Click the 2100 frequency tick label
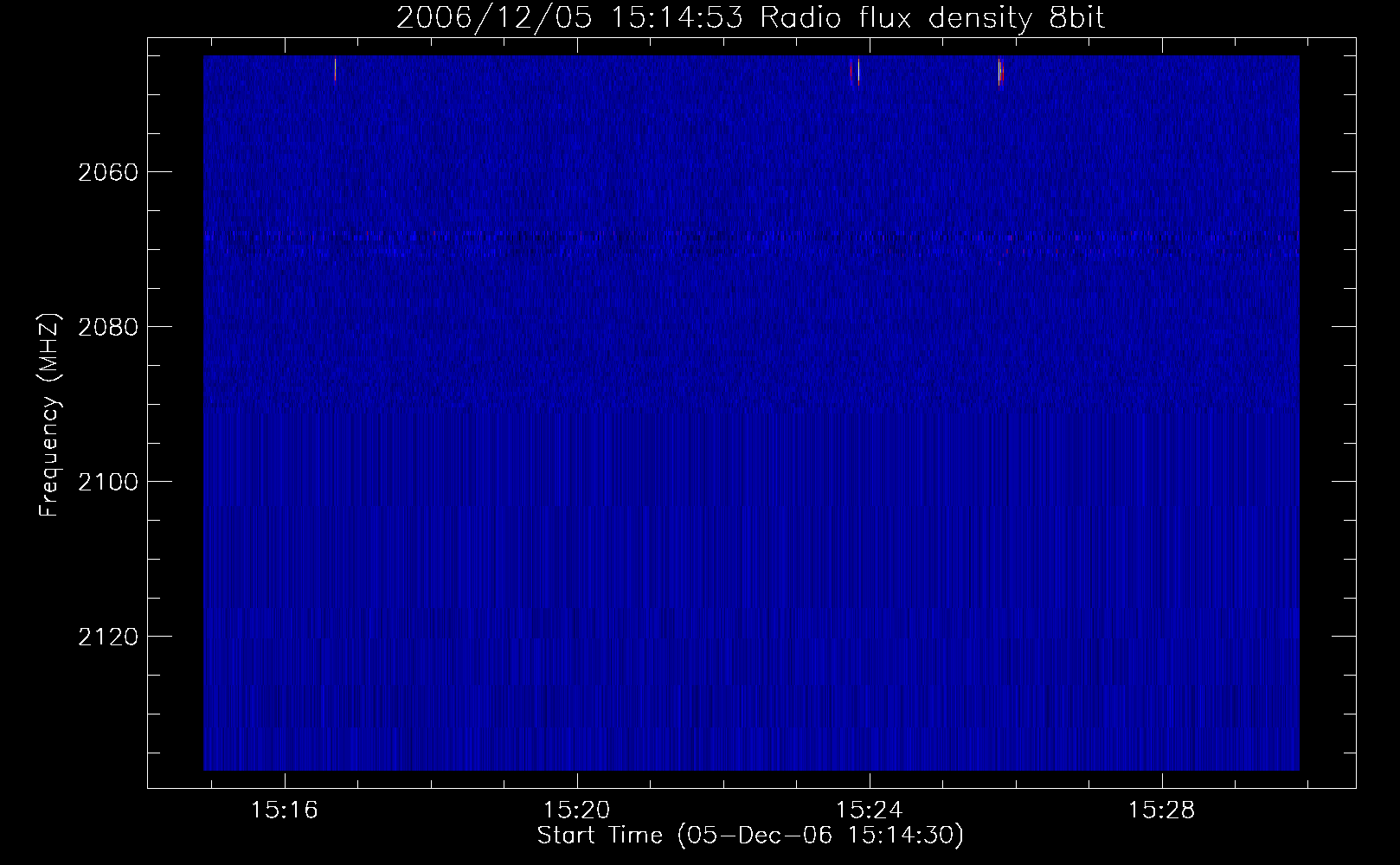1400x865 pixels. pyautogui.click(x=108, y=482)
